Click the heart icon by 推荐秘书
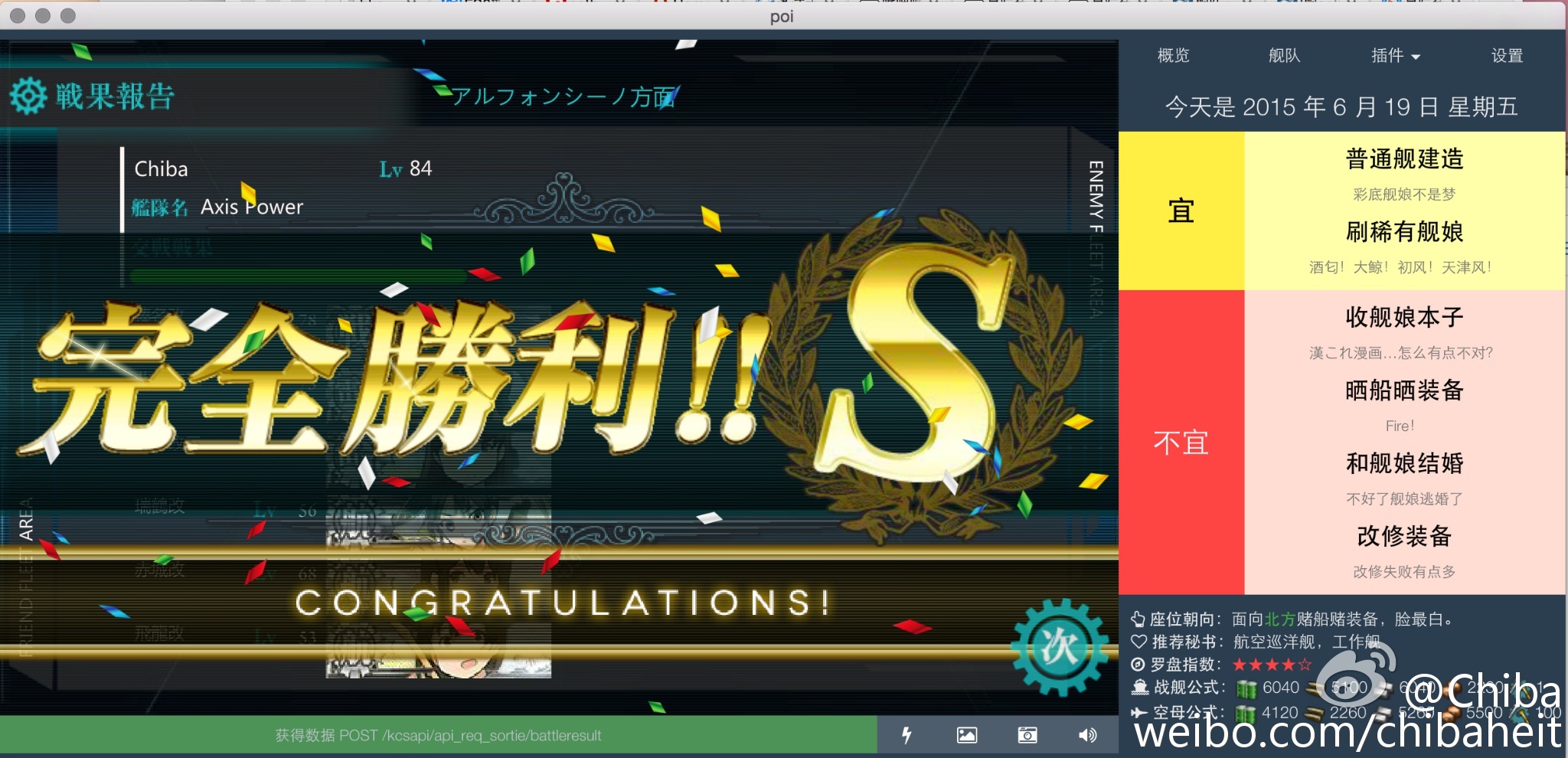 (x=1138, y=642)
